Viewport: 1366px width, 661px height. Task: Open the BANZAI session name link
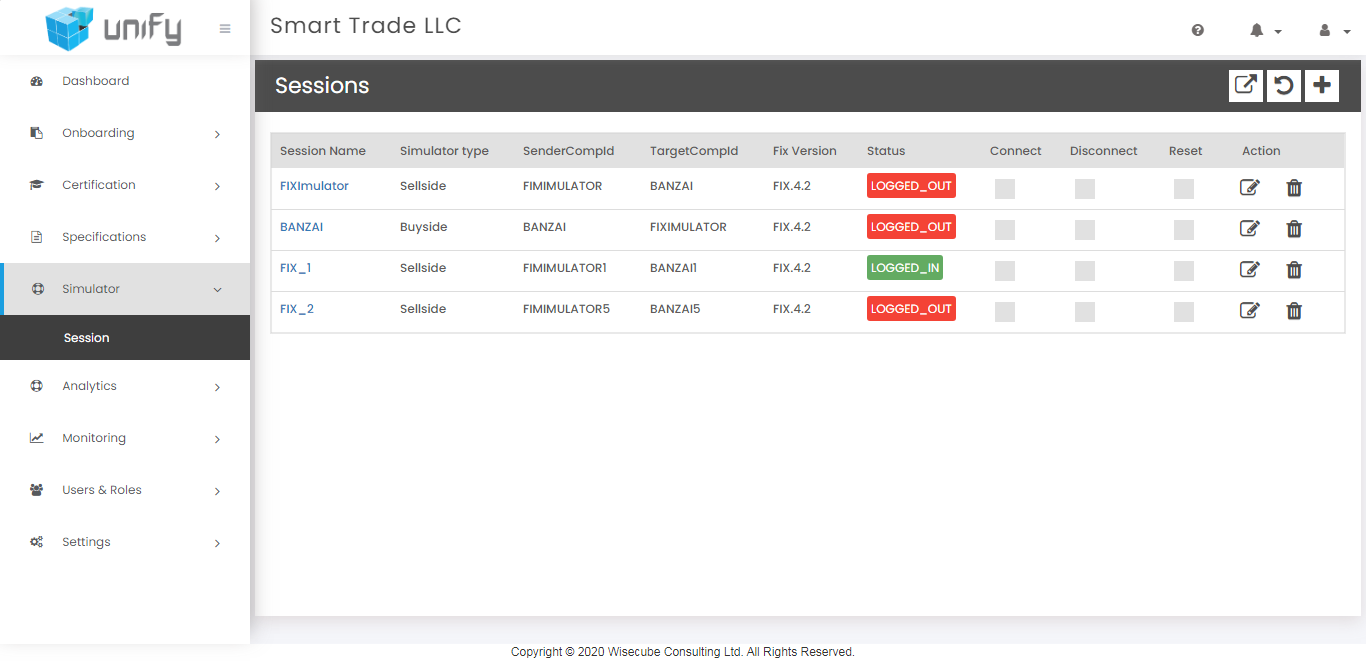tap(301, 227)
